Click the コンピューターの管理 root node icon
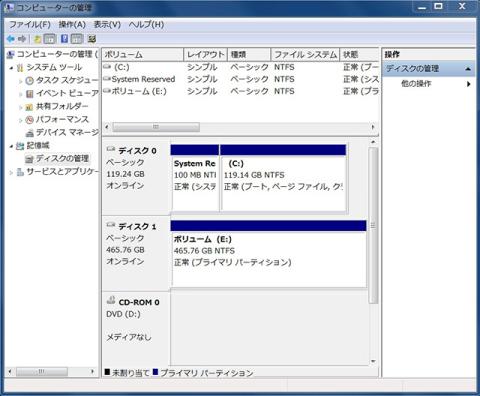The image size is (480, 396). [x=11, y=54]
